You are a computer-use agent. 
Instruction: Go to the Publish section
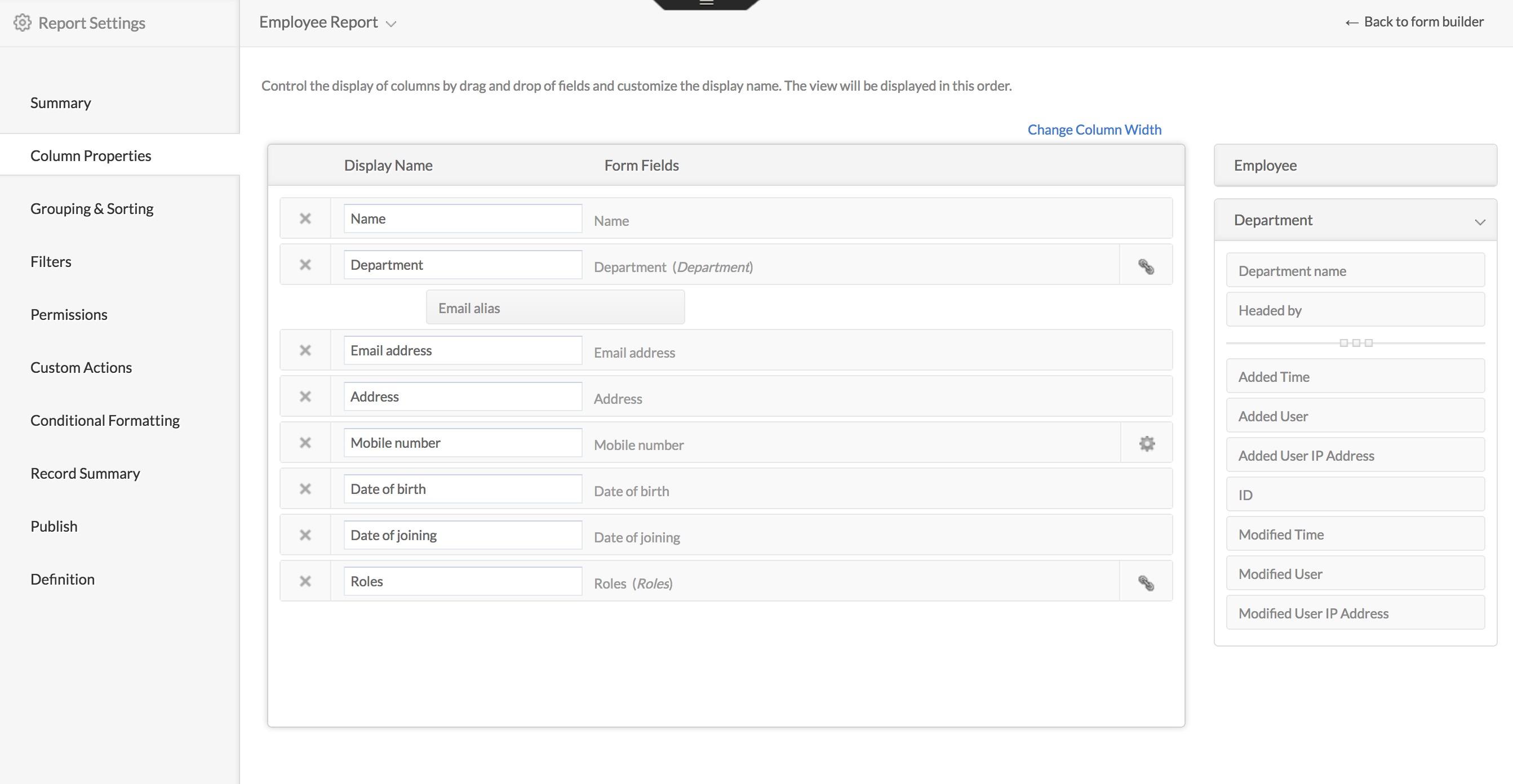(x=54, y=525)
